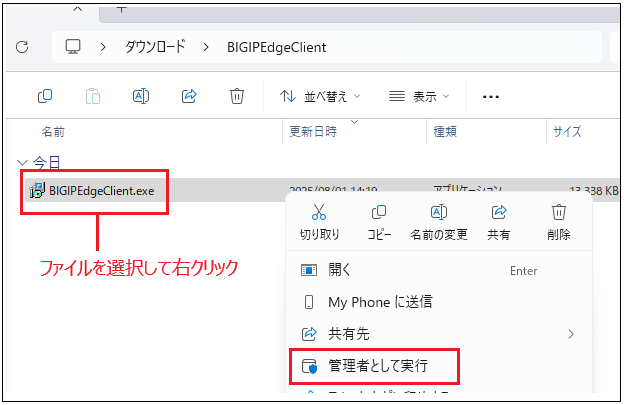The width and height of the screenshot is (624, 405).
Task: Choose My Phone に送信 menu entry
Action: click(x=439, y=302)
